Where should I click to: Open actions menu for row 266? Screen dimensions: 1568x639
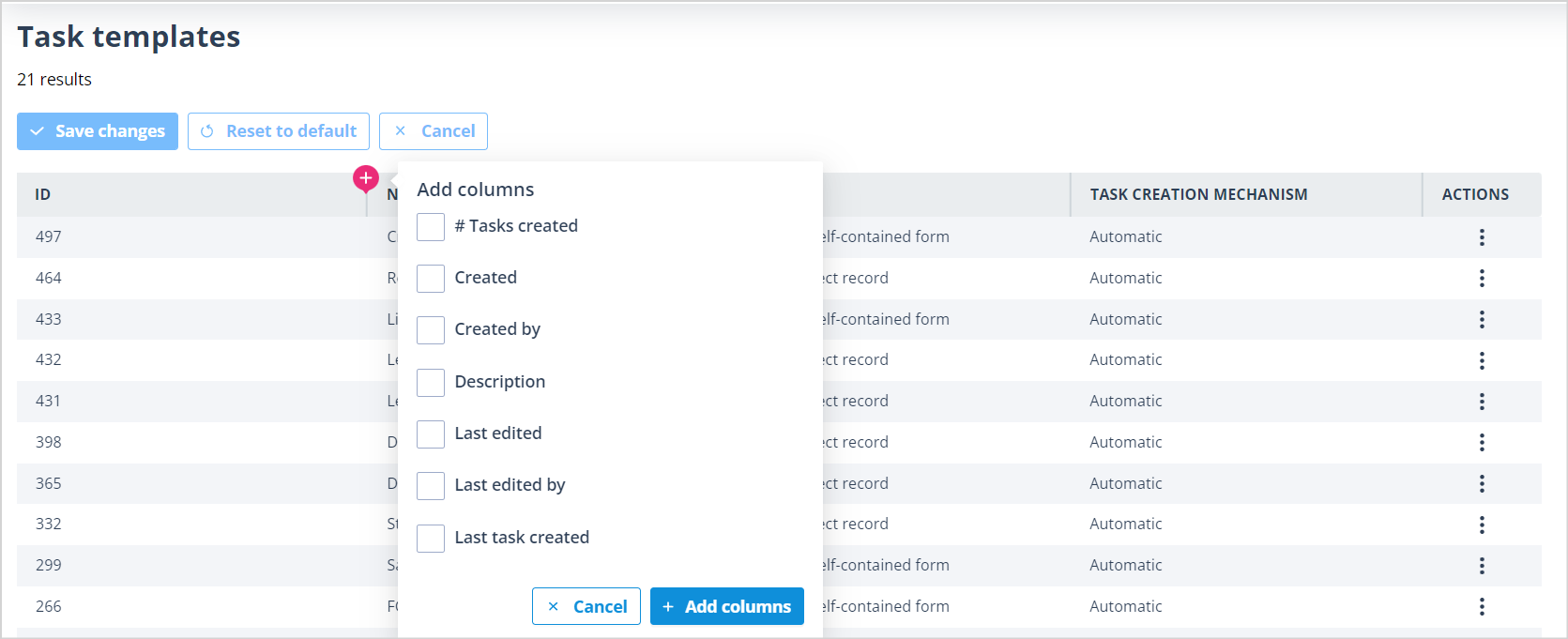[x=1482, y=607]
